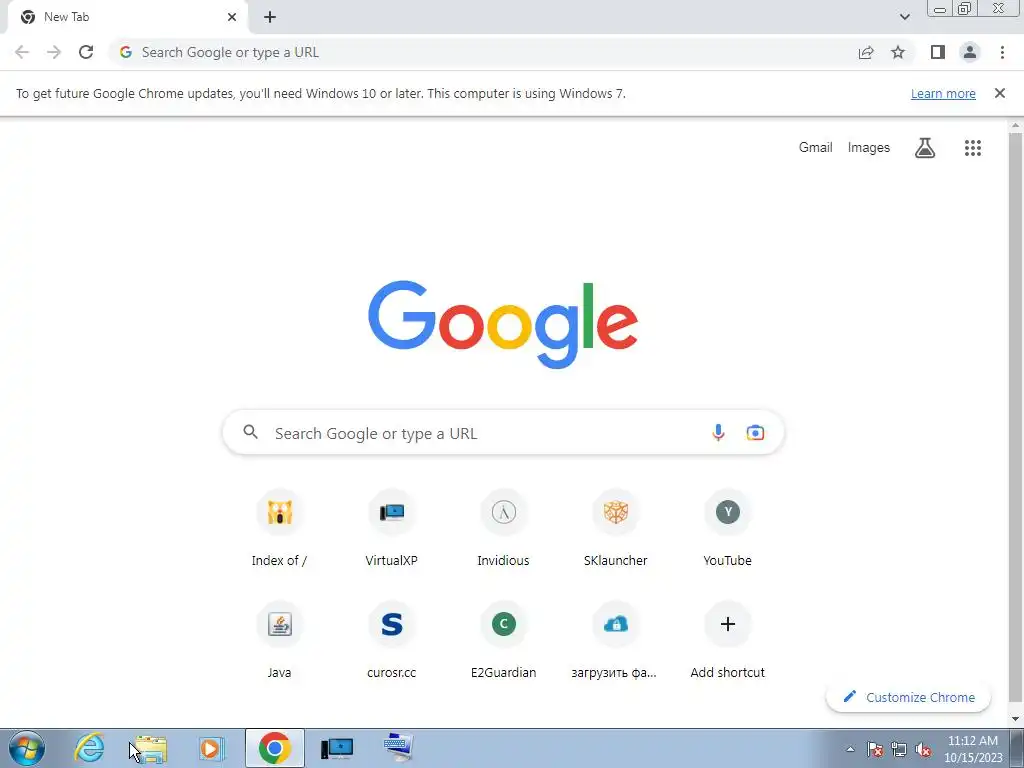The width and height of the screenshot is (1024, 768).
Task: Reload the page with the refresh icon
Action: click(86, 52)
